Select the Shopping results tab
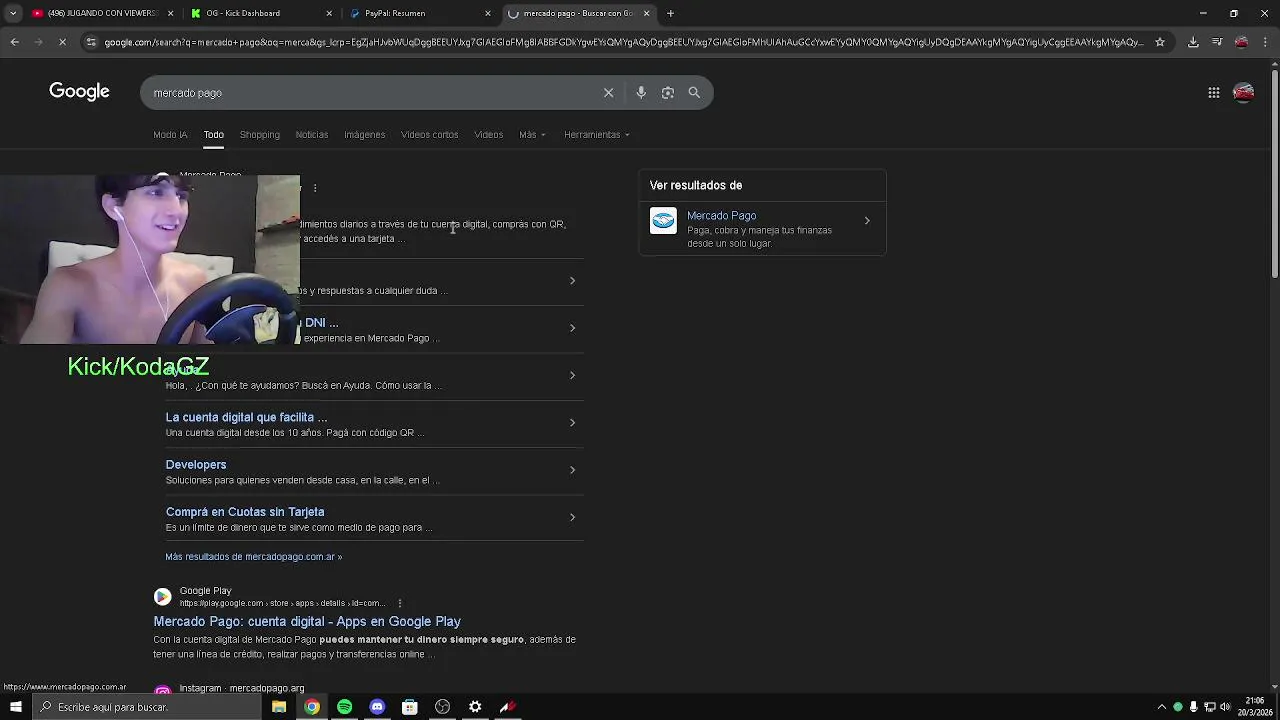The width and height of the screenshot is (1280, 720). tap(259, 134)
